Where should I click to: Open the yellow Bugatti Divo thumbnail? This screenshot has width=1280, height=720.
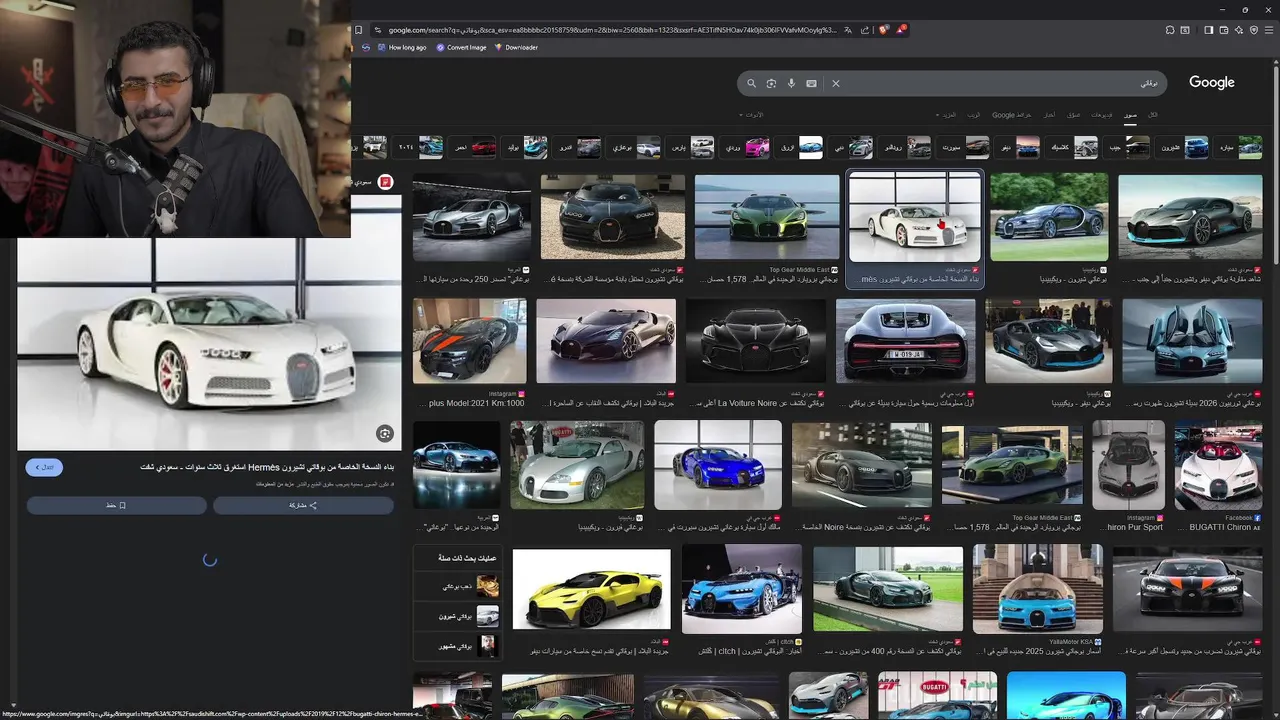591,589
